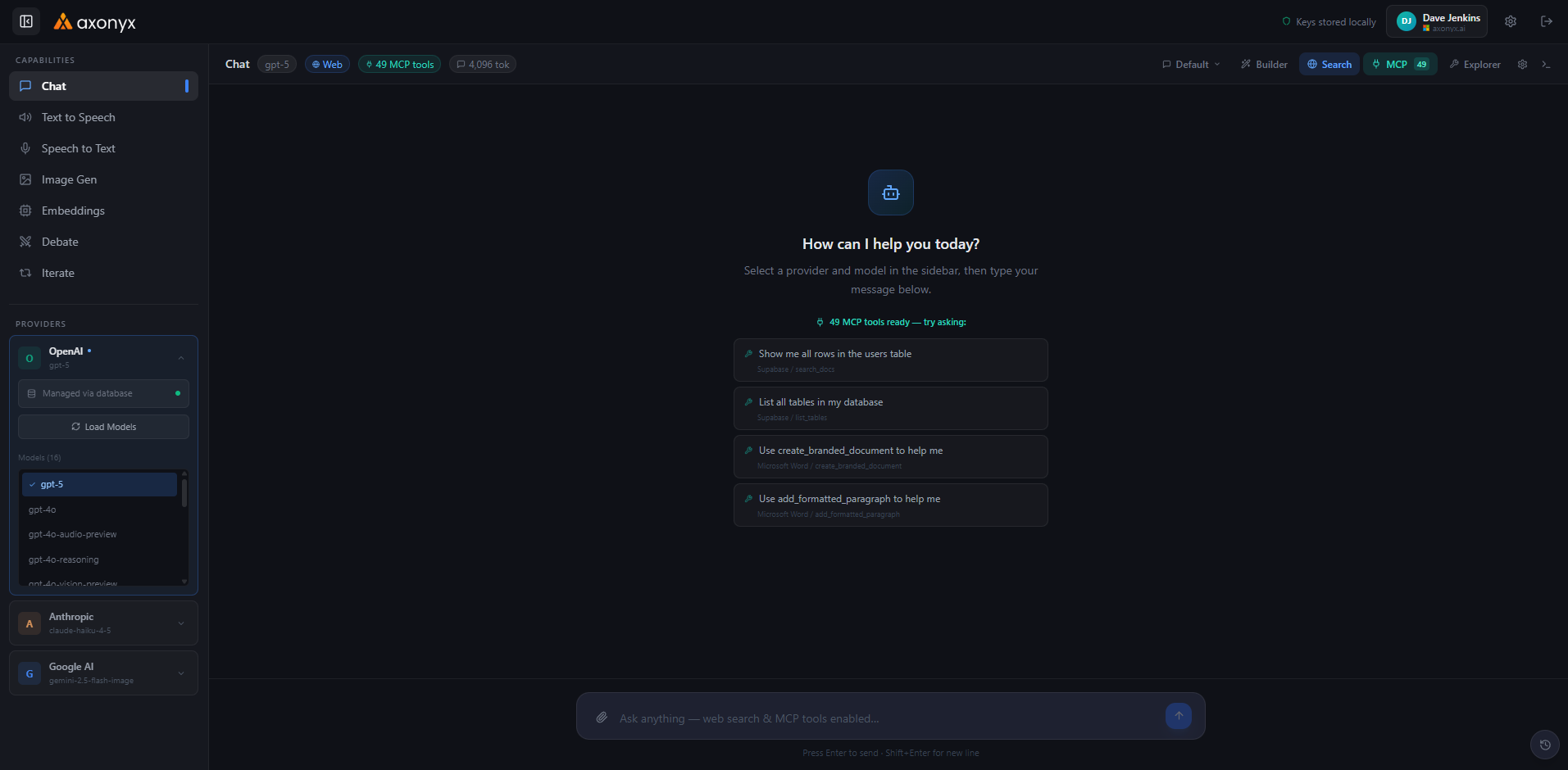Screen dimensions: 1568x770
Task: Click the Embeddings chip icon
Action: (x=25, y=211)
